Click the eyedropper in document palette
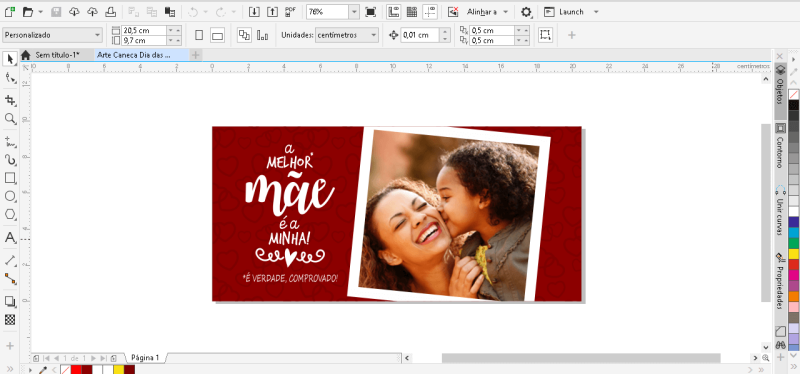 (43, 369)
